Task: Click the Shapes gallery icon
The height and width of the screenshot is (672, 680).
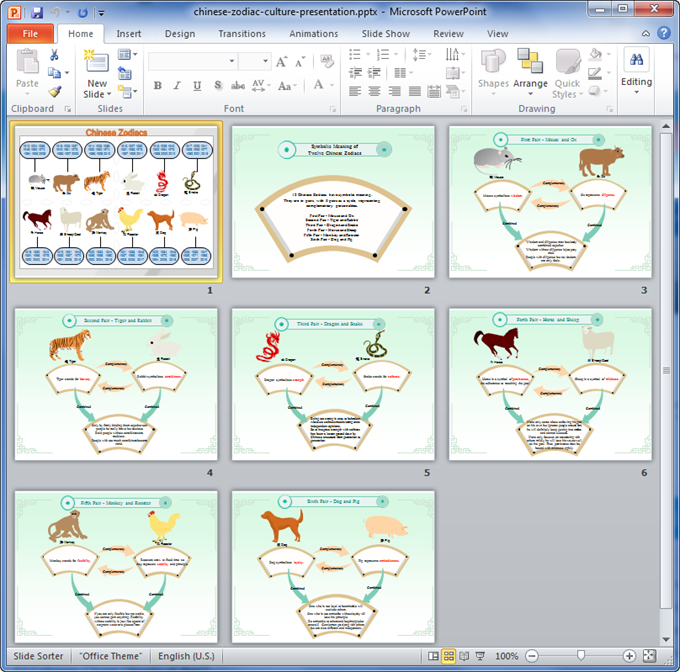Action: (493, 61)
